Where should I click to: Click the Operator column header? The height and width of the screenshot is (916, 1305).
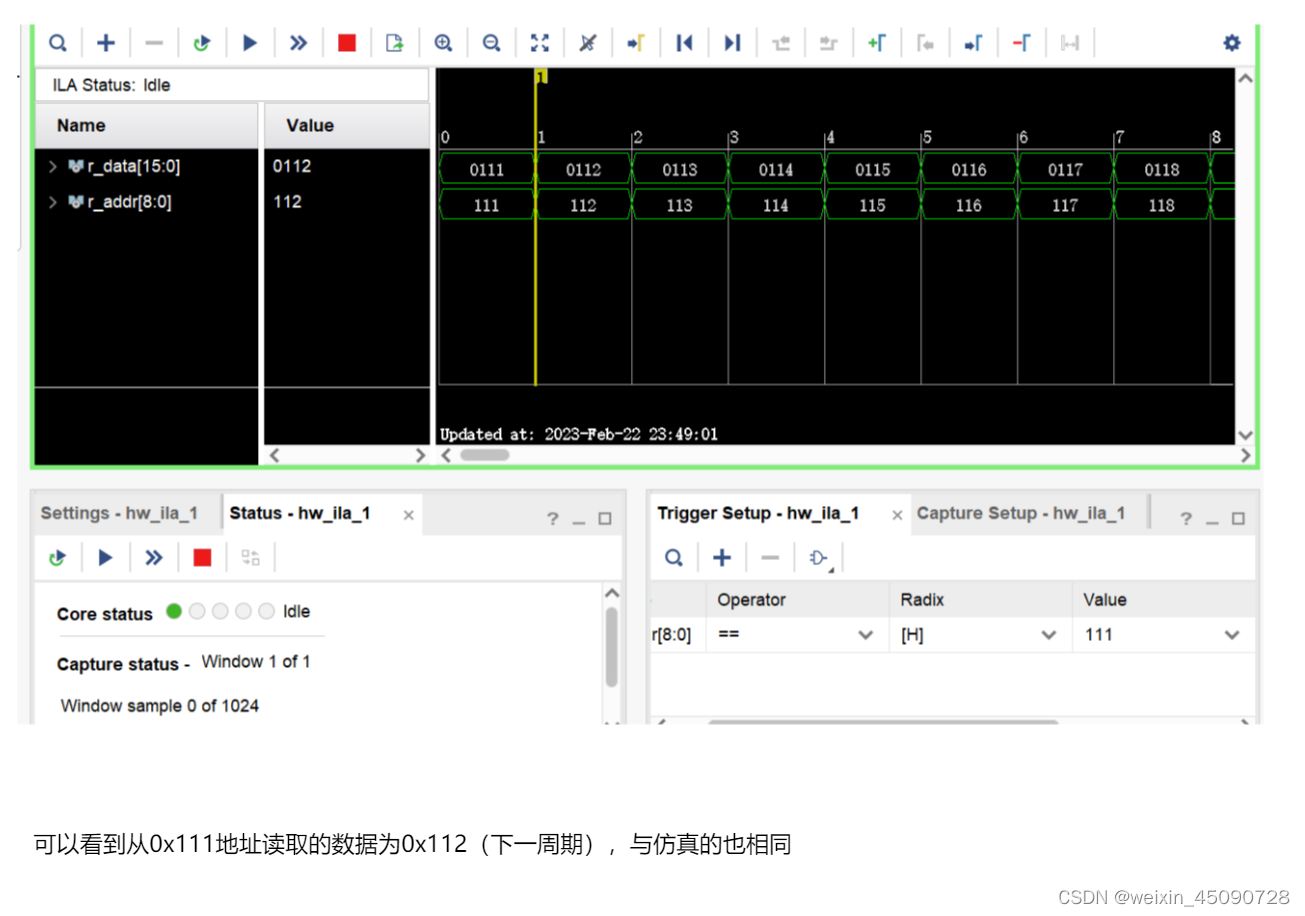tap(797, 600)
